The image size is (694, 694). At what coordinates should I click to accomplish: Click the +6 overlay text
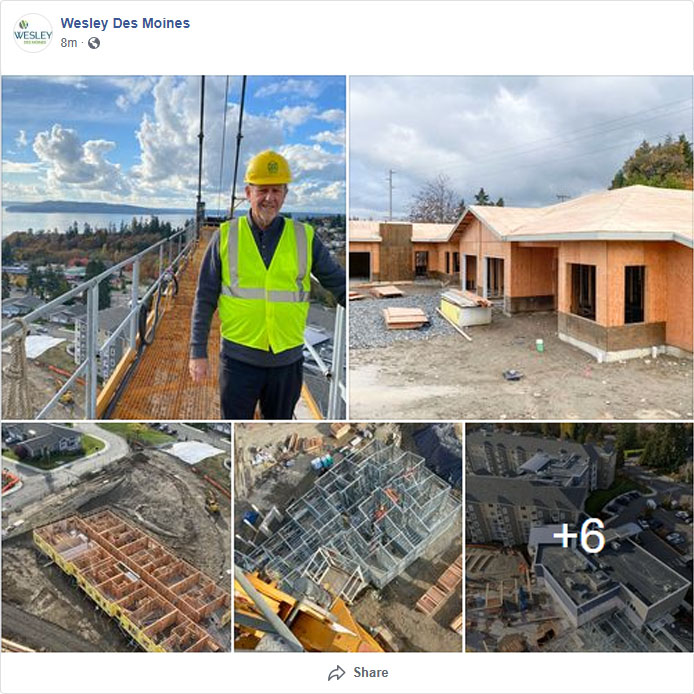tap(579, 536)
